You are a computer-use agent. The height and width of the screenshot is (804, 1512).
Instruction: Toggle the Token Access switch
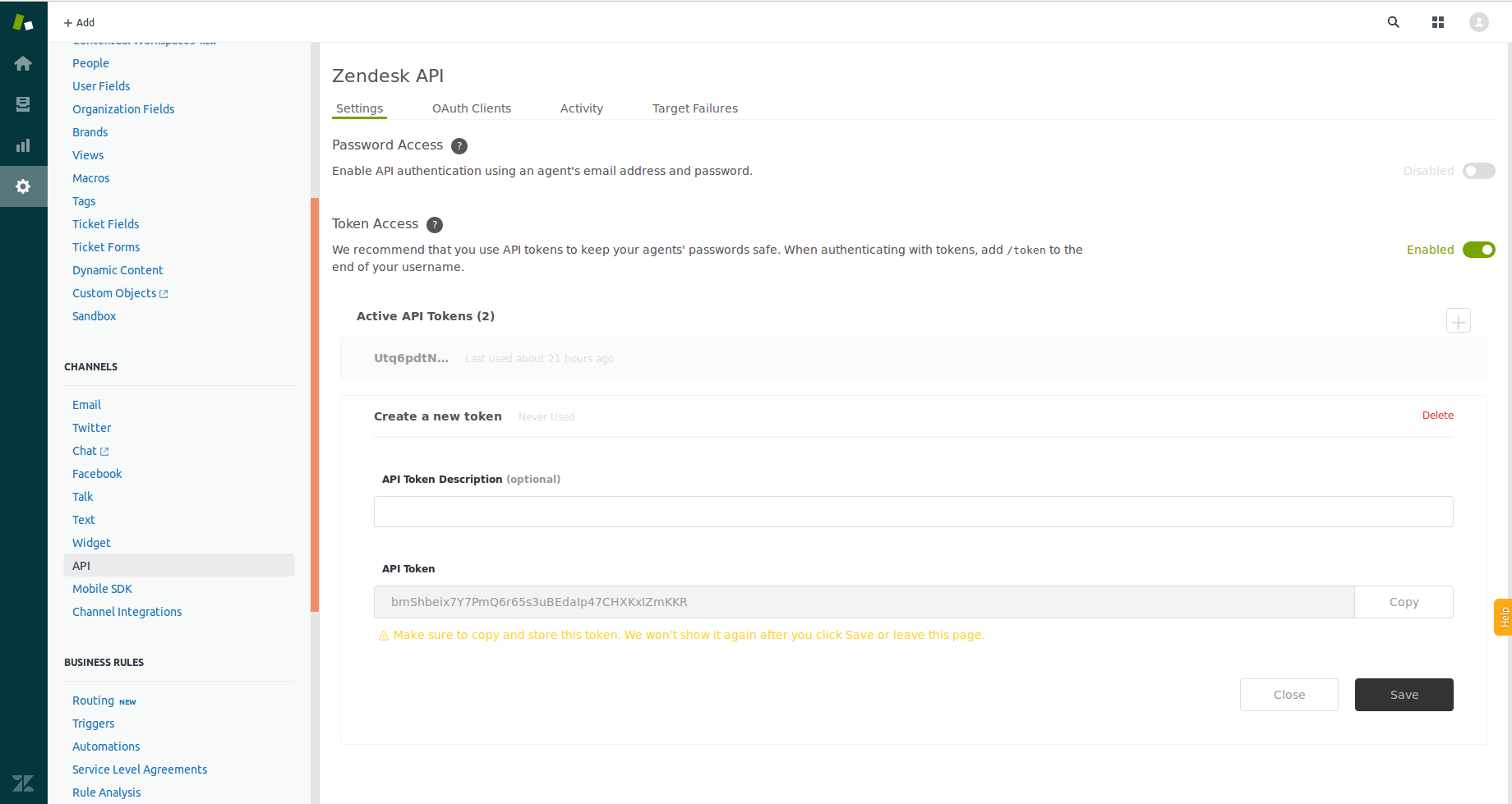pos(1479,250)
